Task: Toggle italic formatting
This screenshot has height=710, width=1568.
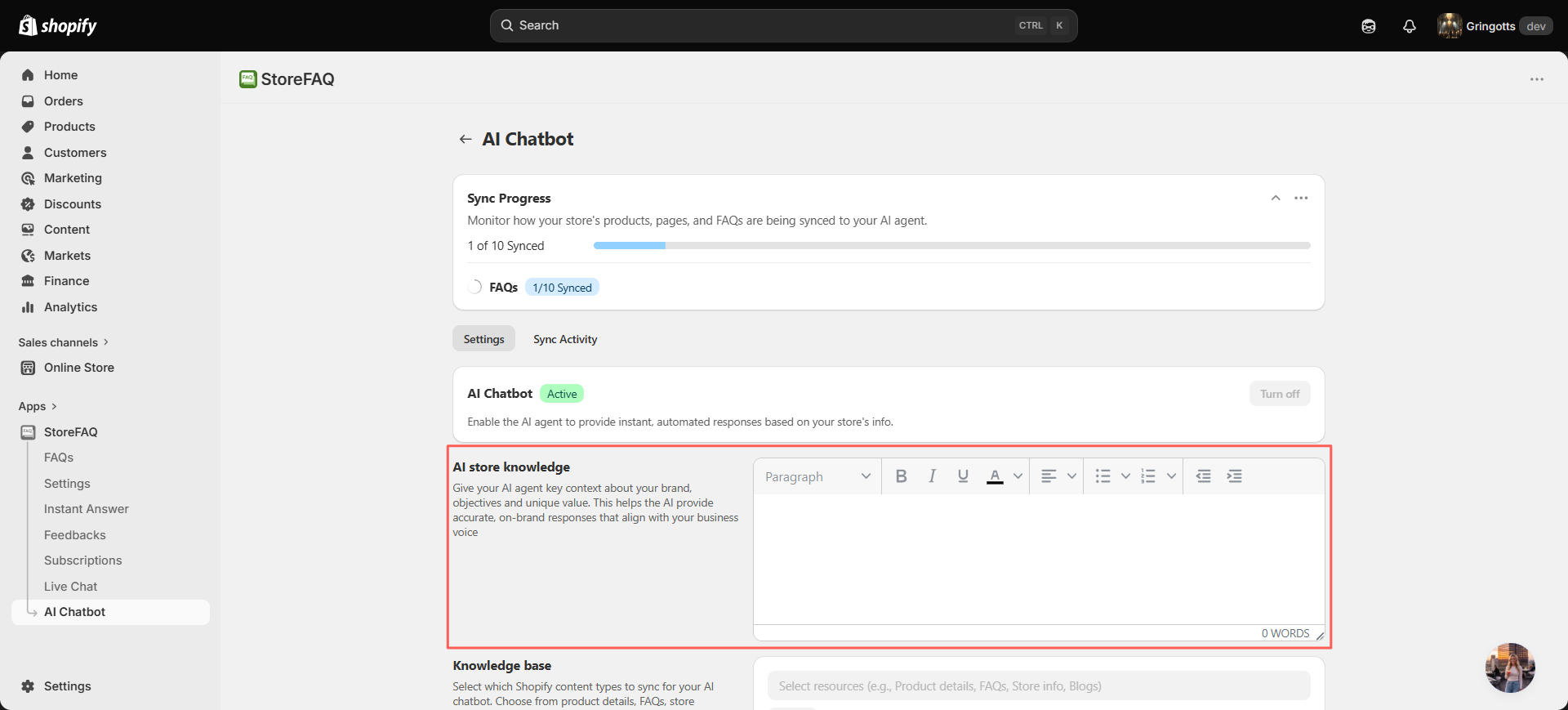Action: 932,476
